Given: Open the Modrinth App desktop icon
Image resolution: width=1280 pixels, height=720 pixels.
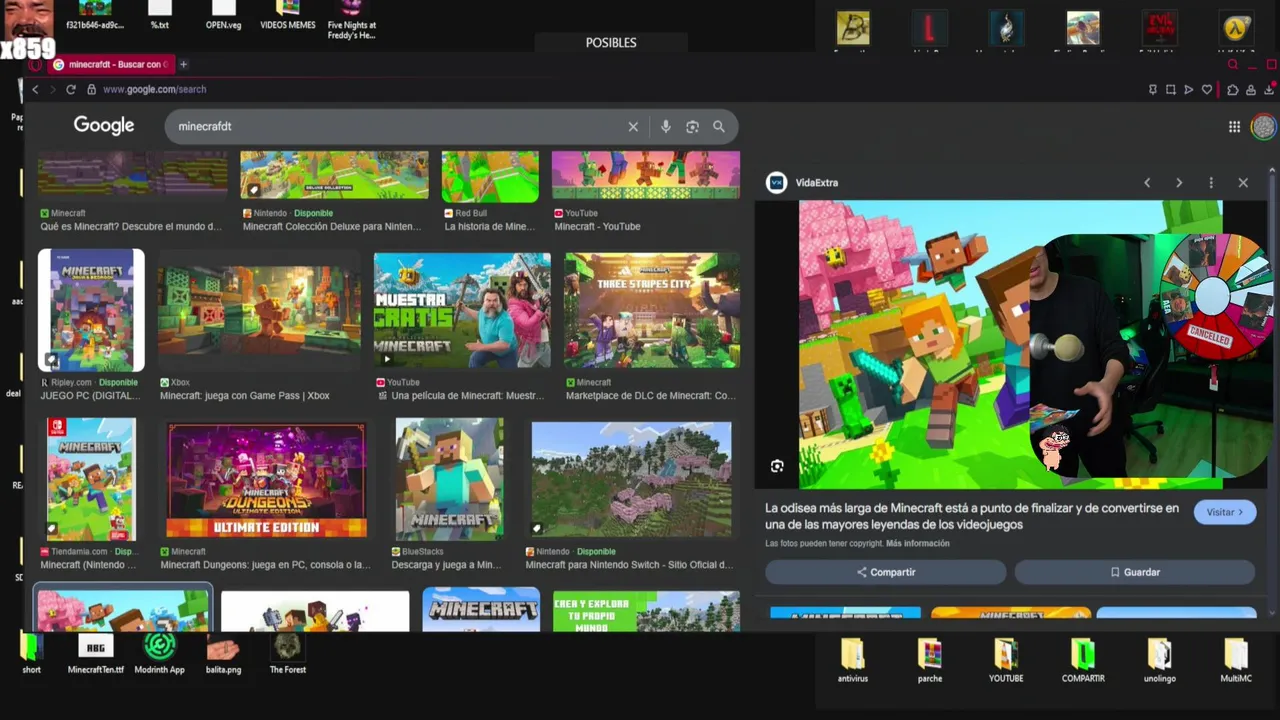Looking at the screenshot, I should [x=160, y=653].
